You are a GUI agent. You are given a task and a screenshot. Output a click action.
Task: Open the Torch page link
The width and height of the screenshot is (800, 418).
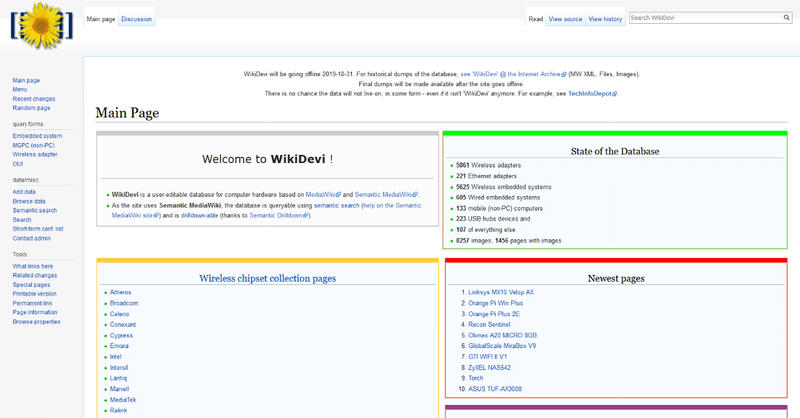tap(476, 378)
